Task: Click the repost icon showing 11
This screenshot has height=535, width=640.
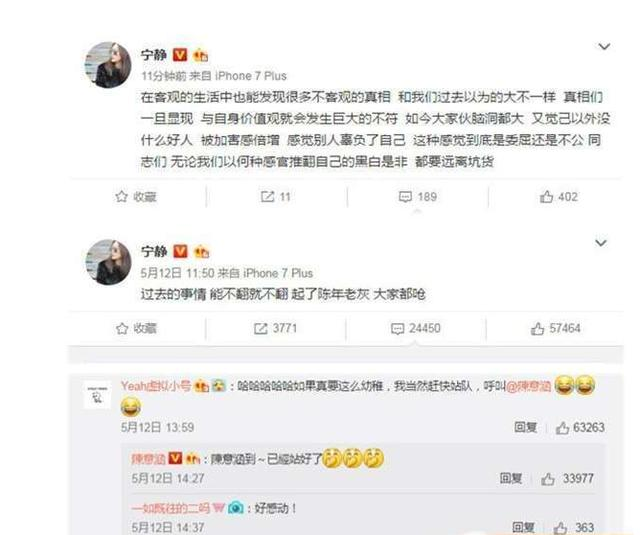Action: 267,197
